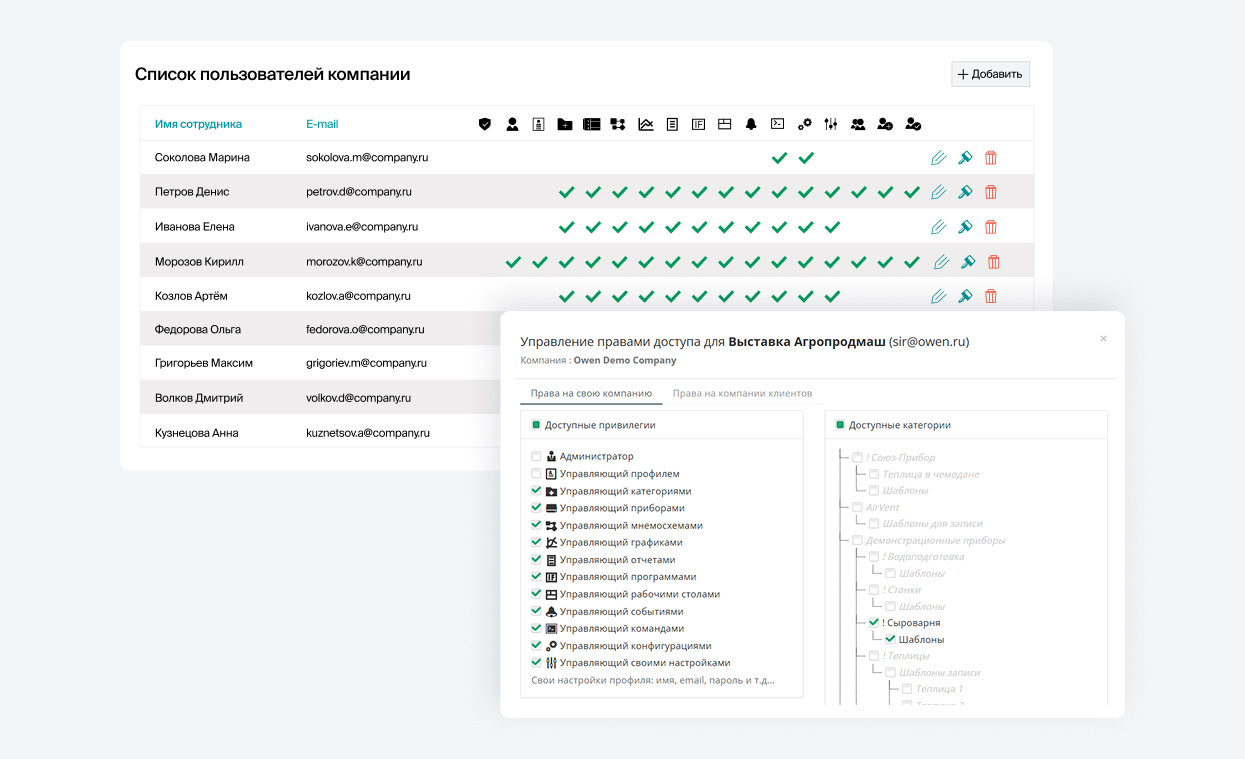Image resolution: width=1245 pixels, height=759 pixels.
Task: Click the edit pencil icon for Соколова Марина
Action: pyautogui.click(x=938, y=158)
